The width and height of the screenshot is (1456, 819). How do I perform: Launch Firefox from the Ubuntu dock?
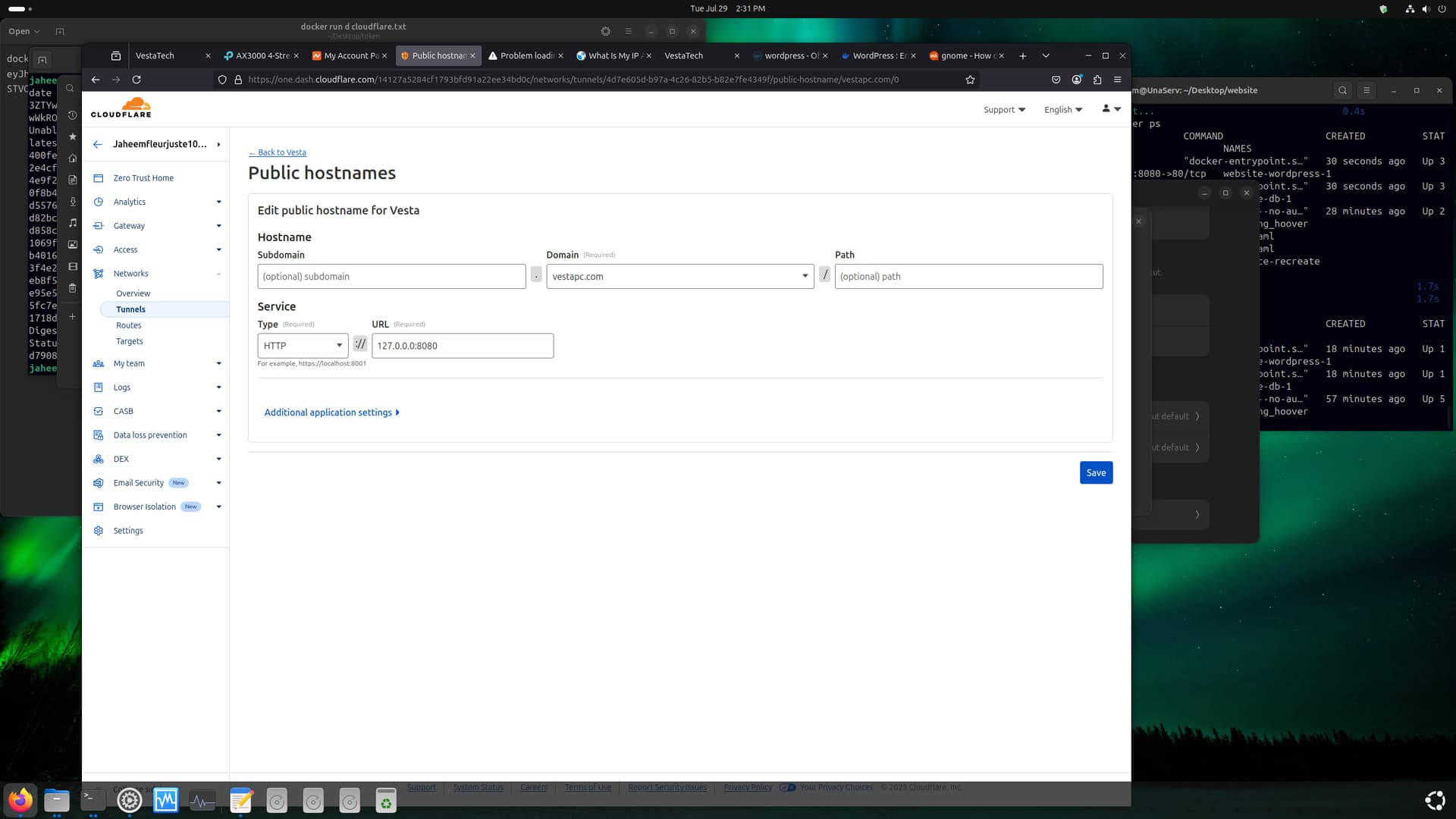click(x=20, y=799)
